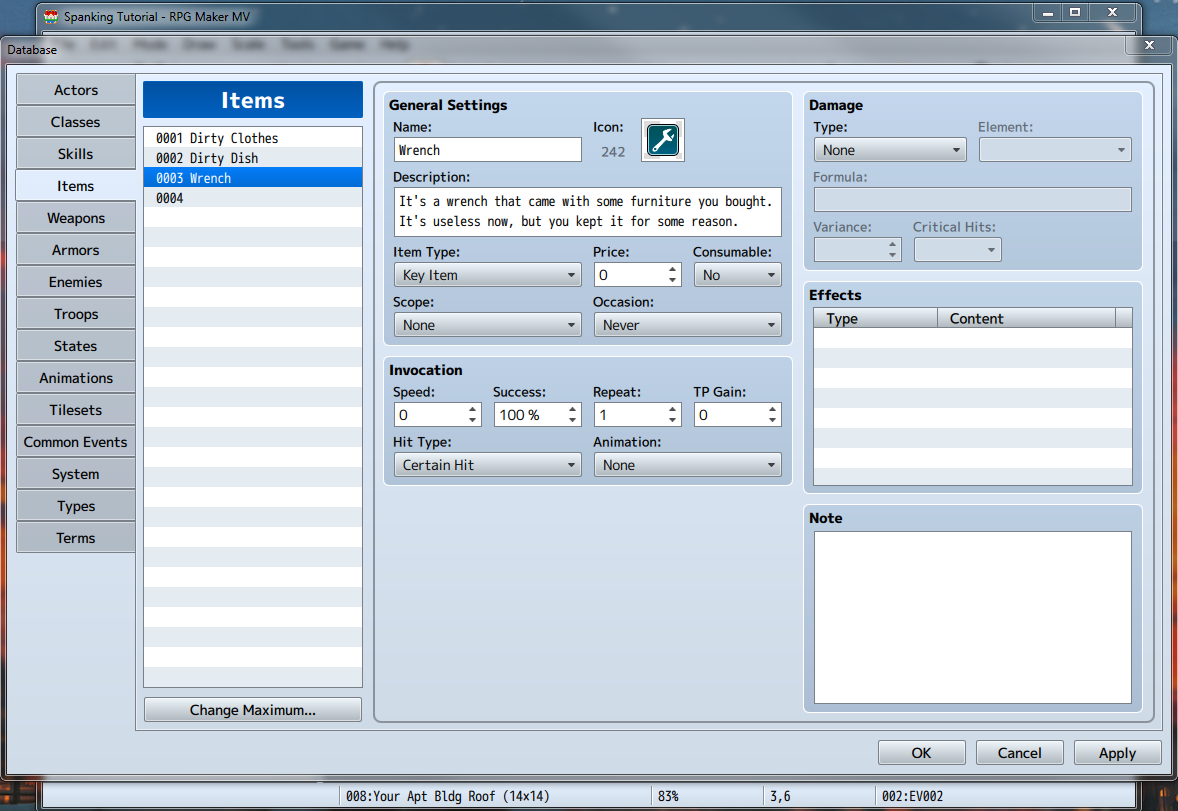Select item 0003 Wrench
Image resolution: width=1178 pixels, height=811 pixels.
point(252,178)
